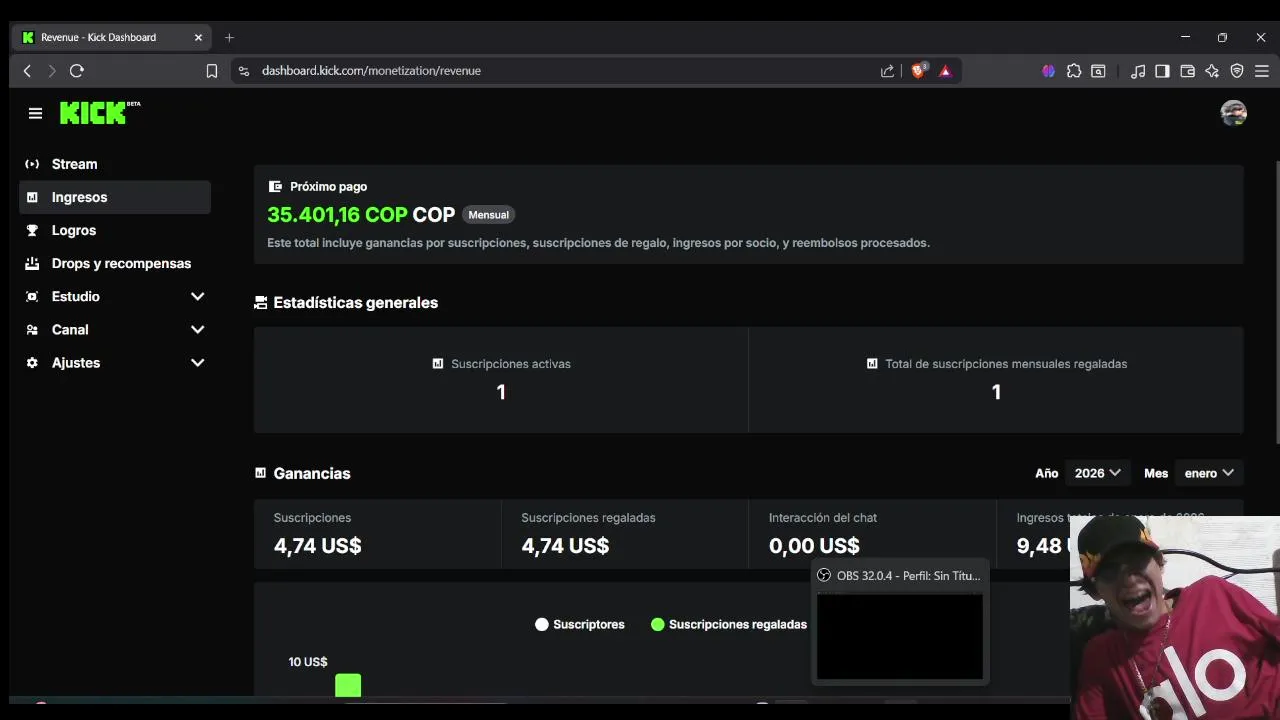
Task: Click the purple brain extension icon
Action: tap(1048, 71)
